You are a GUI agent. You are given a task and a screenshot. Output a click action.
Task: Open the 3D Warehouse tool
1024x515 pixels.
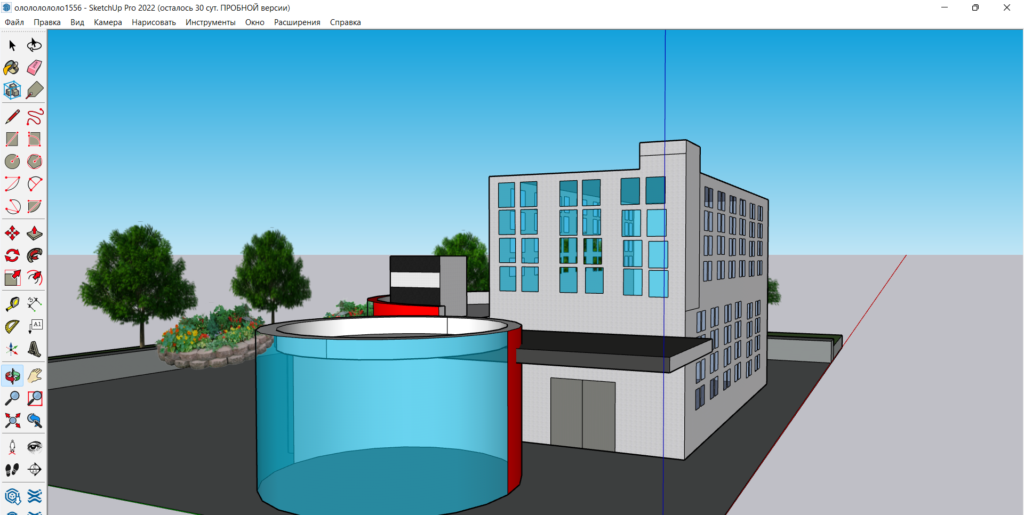pyautogui.click(x=12, y=497)
